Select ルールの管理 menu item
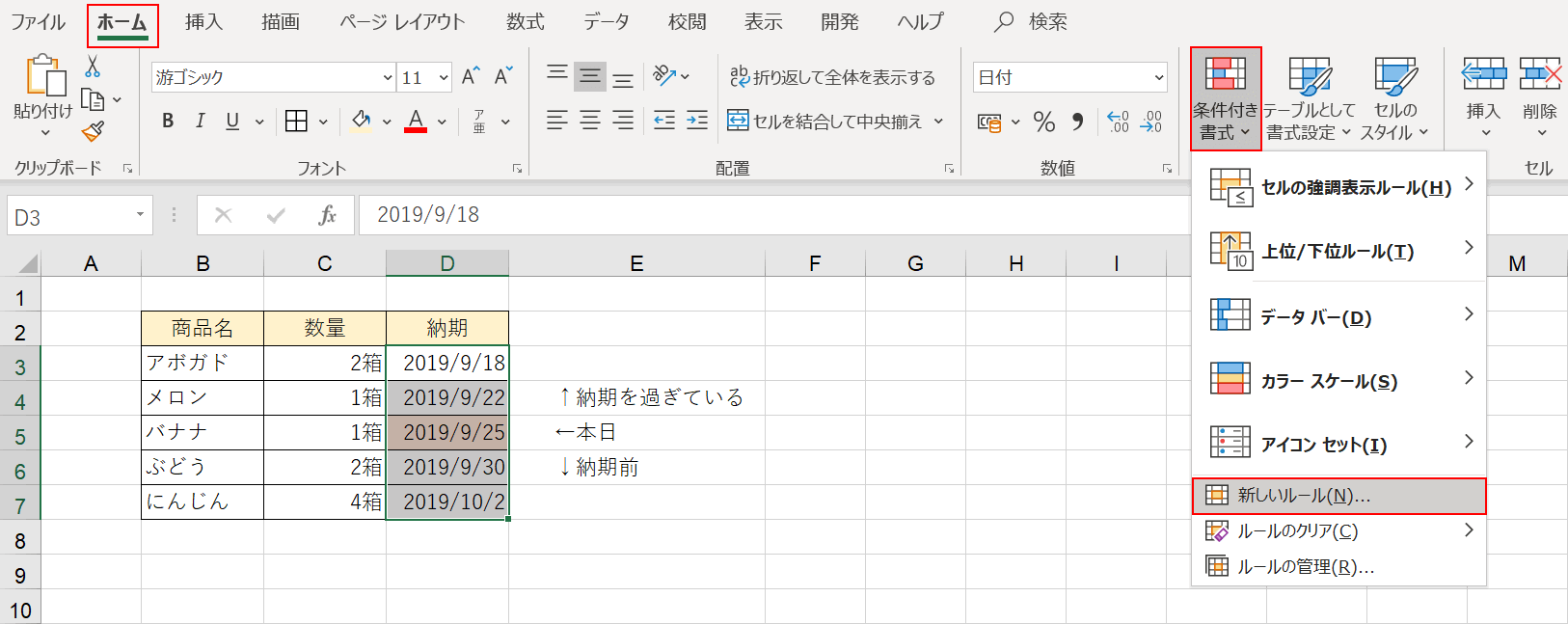The image size is (1568, 624). tap(1338, 566)
